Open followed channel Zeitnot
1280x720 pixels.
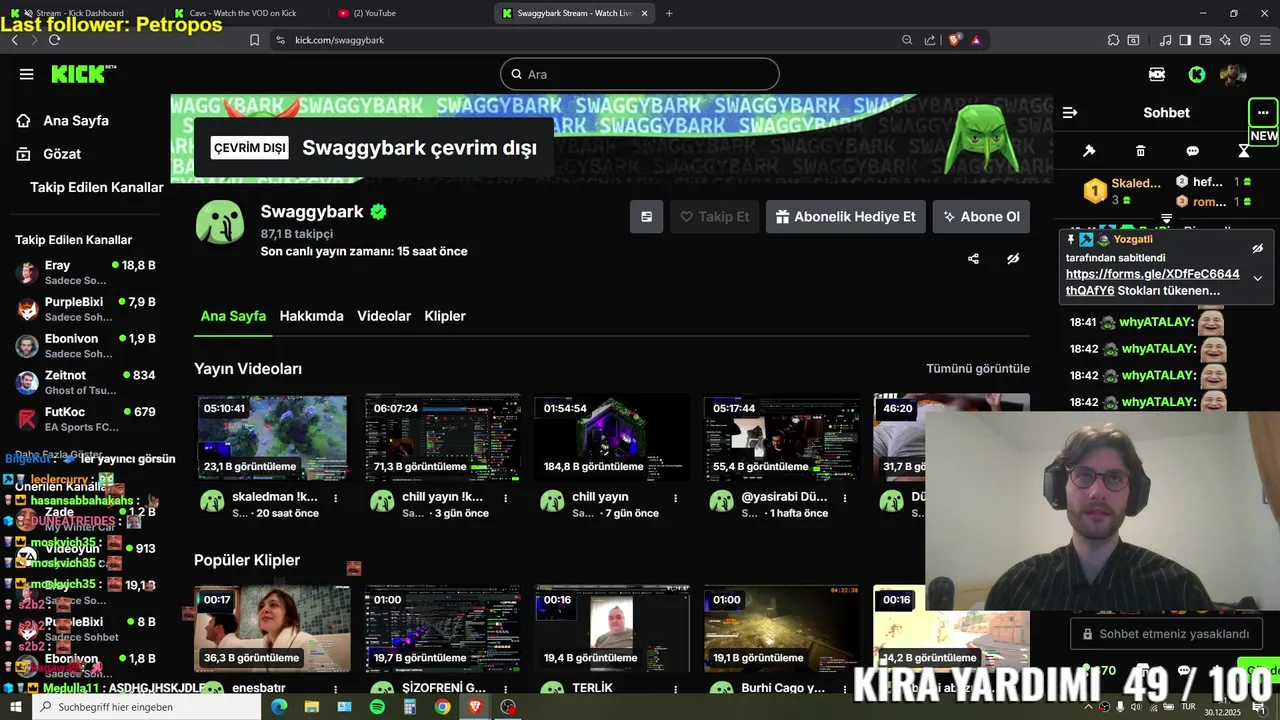pyautogui.click(x=86, y=382)
